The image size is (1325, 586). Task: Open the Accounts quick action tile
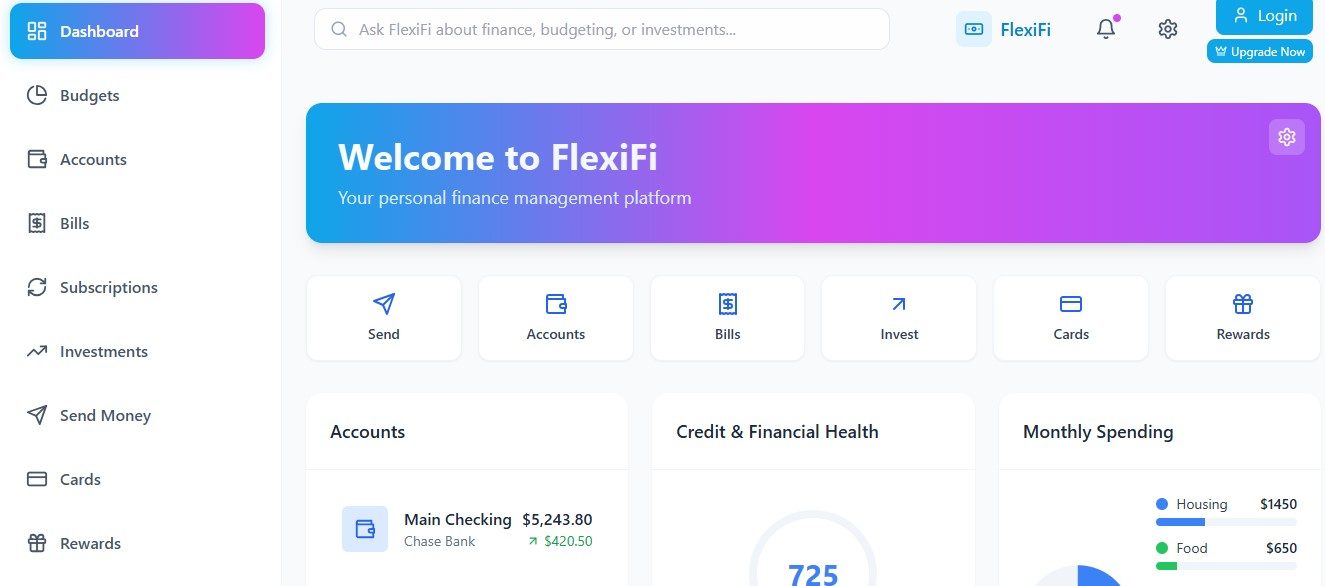tap(556, 318)
